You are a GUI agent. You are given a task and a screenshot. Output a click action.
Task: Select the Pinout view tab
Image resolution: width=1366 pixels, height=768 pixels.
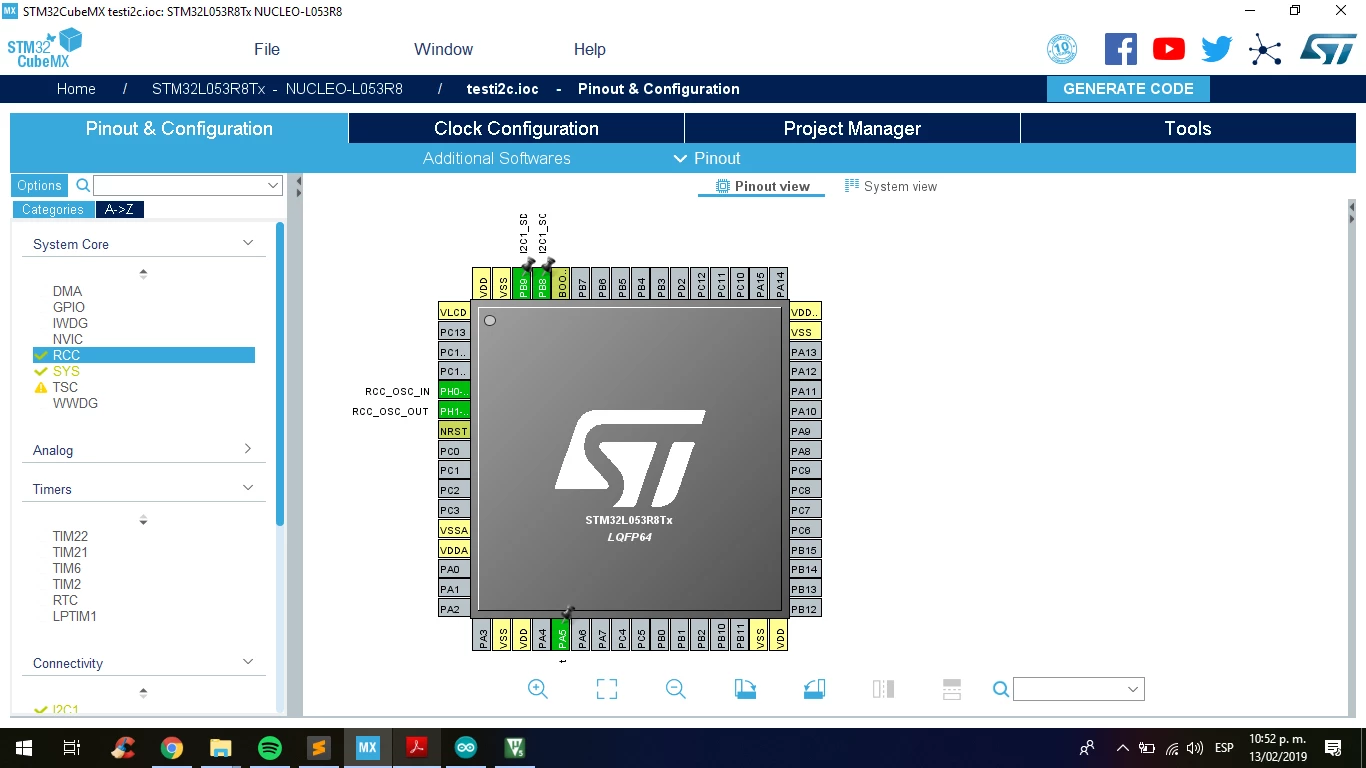click(762, 186)
